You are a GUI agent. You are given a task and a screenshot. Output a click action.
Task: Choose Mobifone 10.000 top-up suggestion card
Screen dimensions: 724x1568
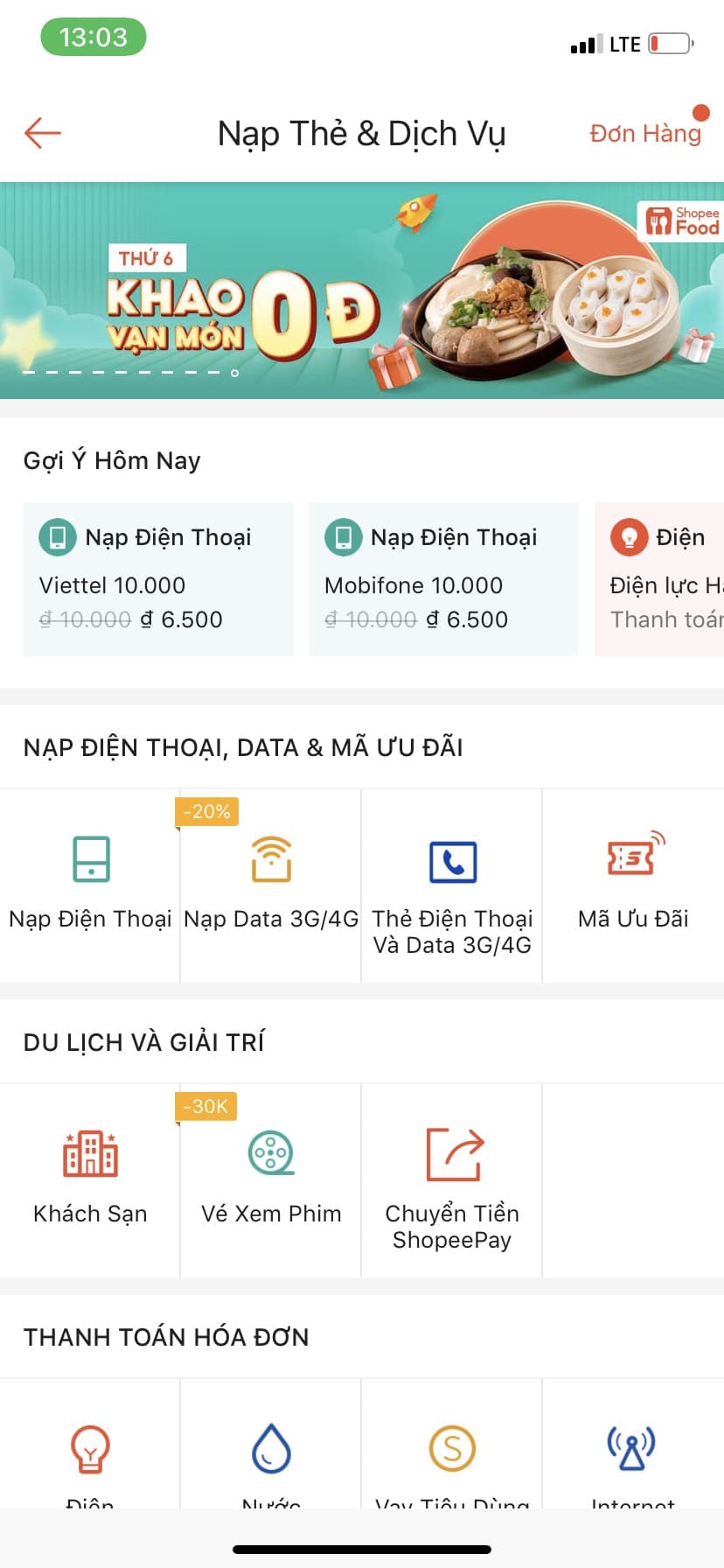pyautogui.click(x=443, y=579)
